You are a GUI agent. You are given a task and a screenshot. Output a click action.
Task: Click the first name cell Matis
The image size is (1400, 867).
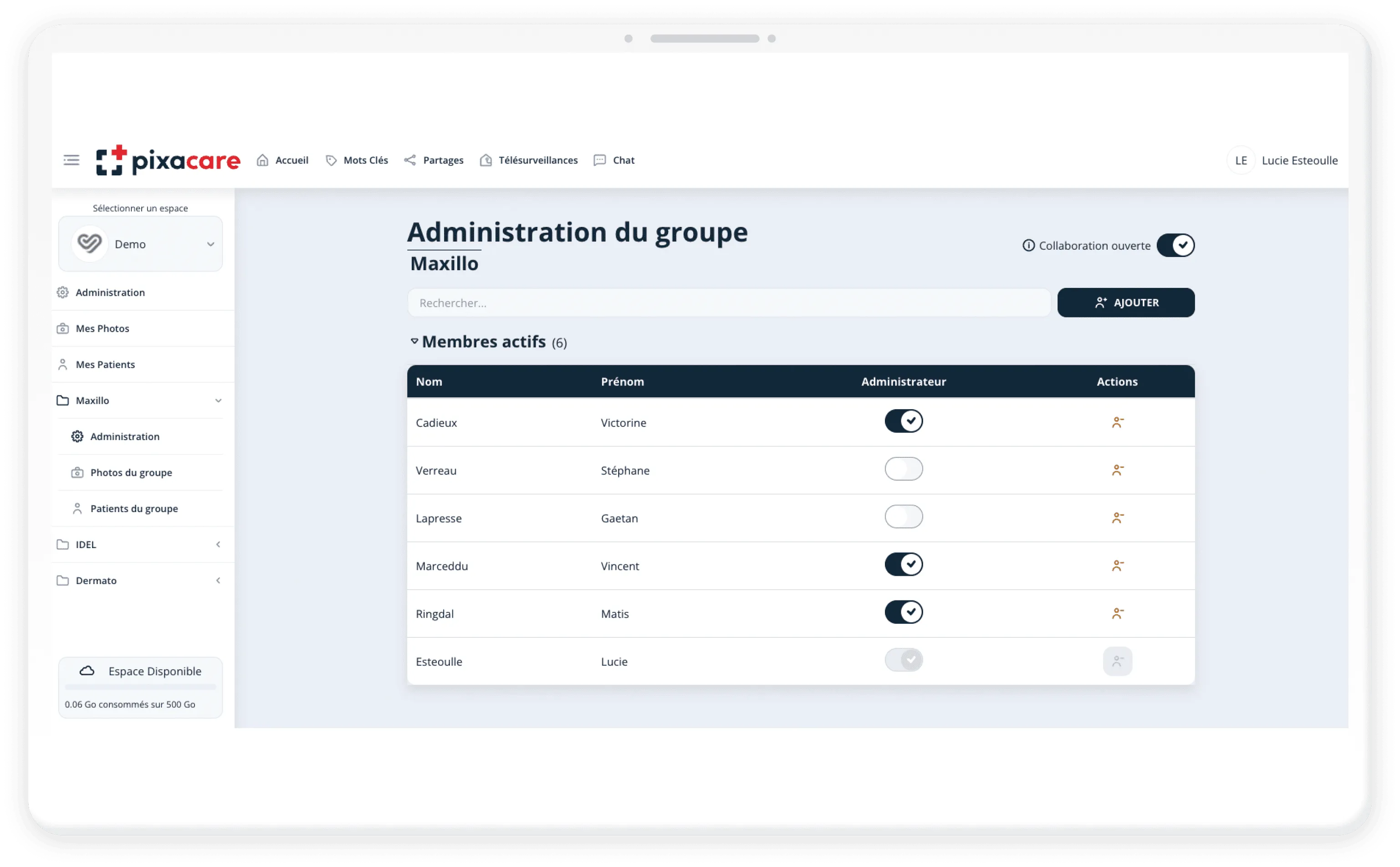[x=615, y=614]
